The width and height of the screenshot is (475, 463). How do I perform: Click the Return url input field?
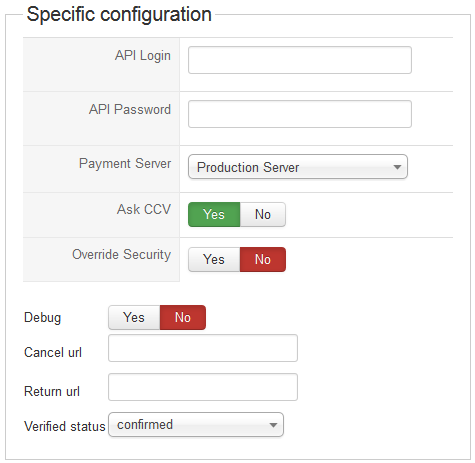tap(203, 387)
